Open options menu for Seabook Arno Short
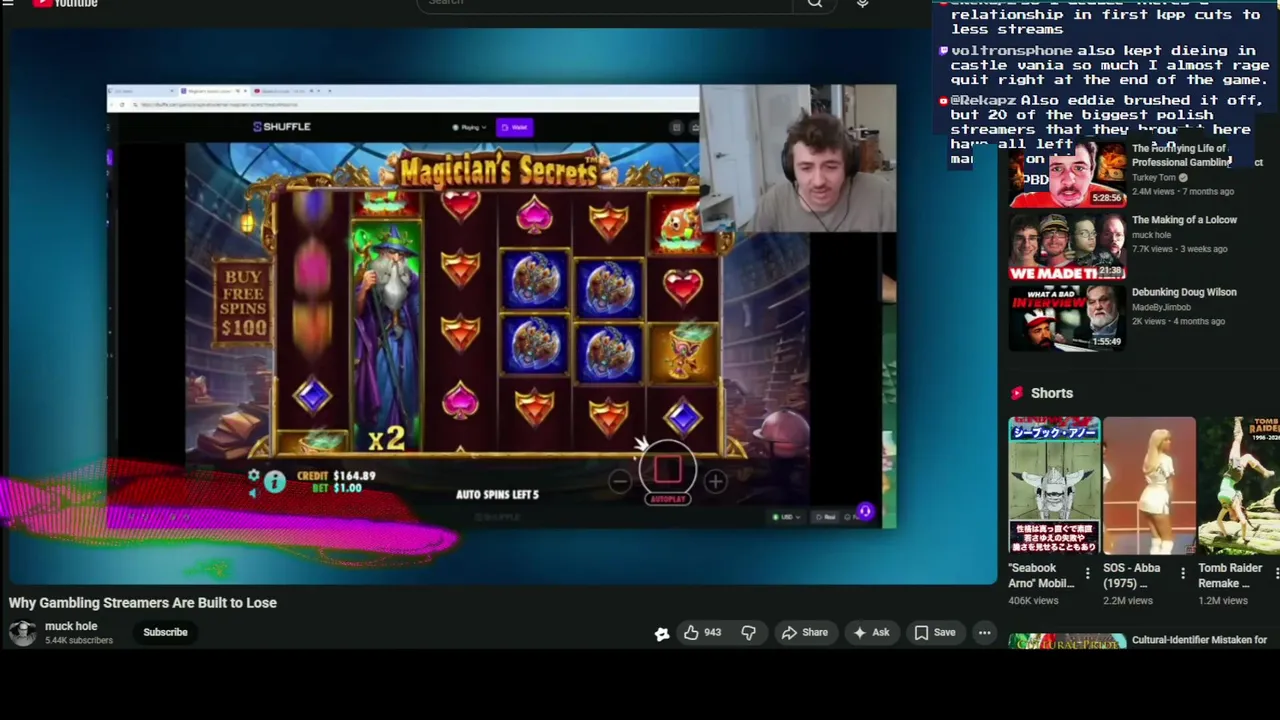 [x=1087, y=573]
